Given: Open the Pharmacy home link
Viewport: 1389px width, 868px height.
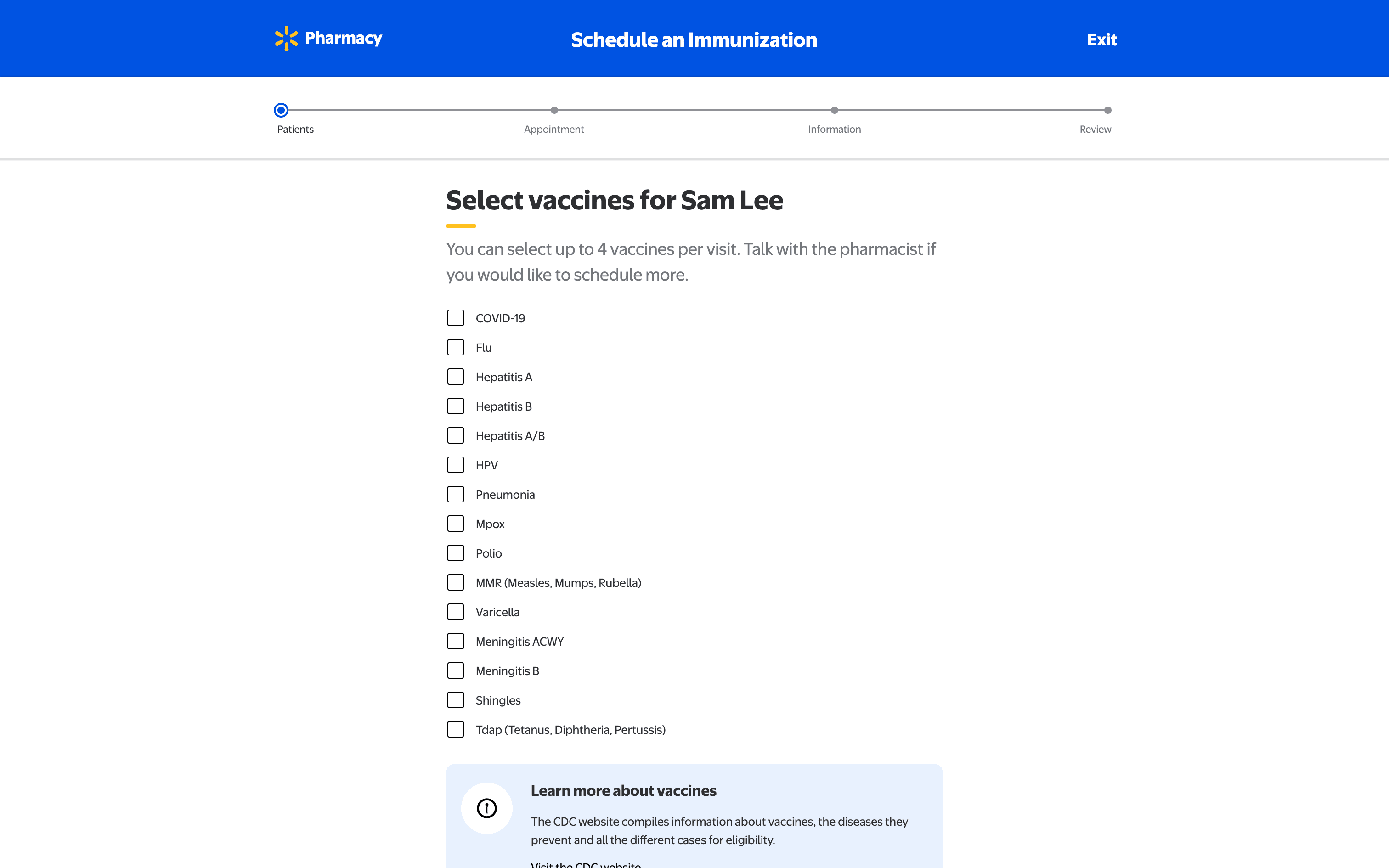Looking at the screenshot, I should click(343, 39).
